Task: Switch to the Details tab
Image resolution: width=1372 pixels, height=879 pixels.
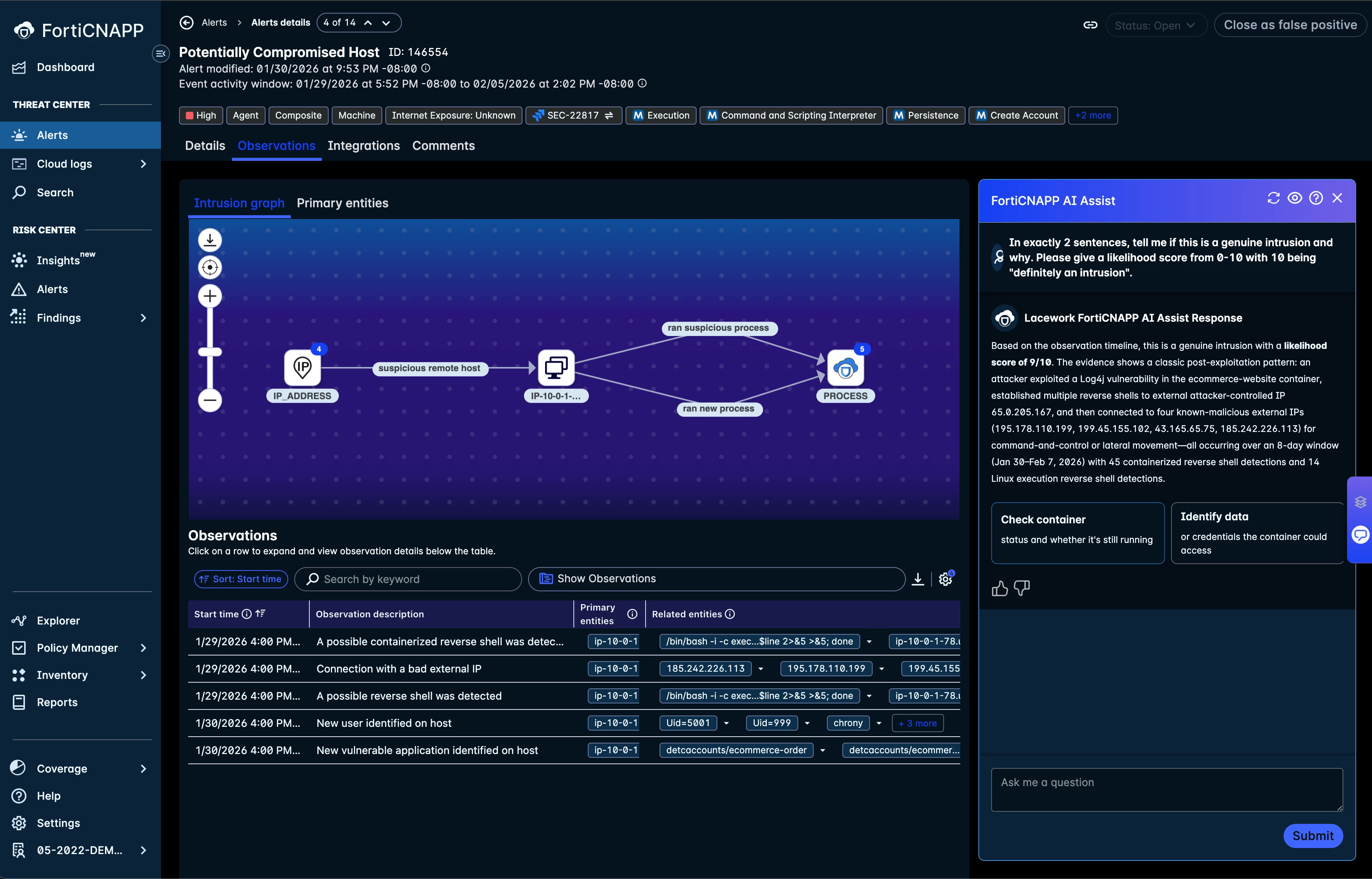Action: click(205, 145)
